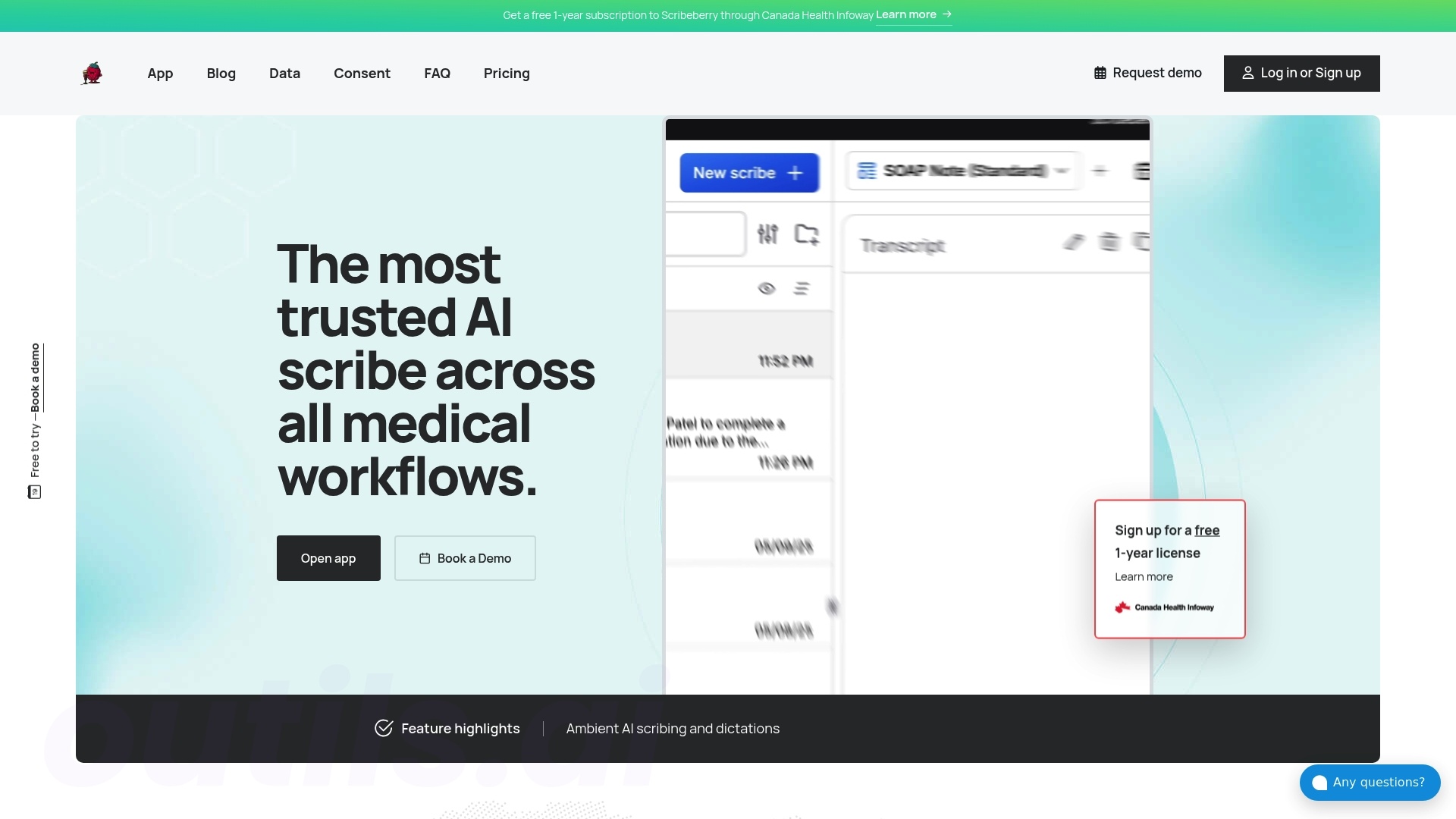Click Learn more in the top banner
Screen dimensions: 1456x819
pos(913,15)
